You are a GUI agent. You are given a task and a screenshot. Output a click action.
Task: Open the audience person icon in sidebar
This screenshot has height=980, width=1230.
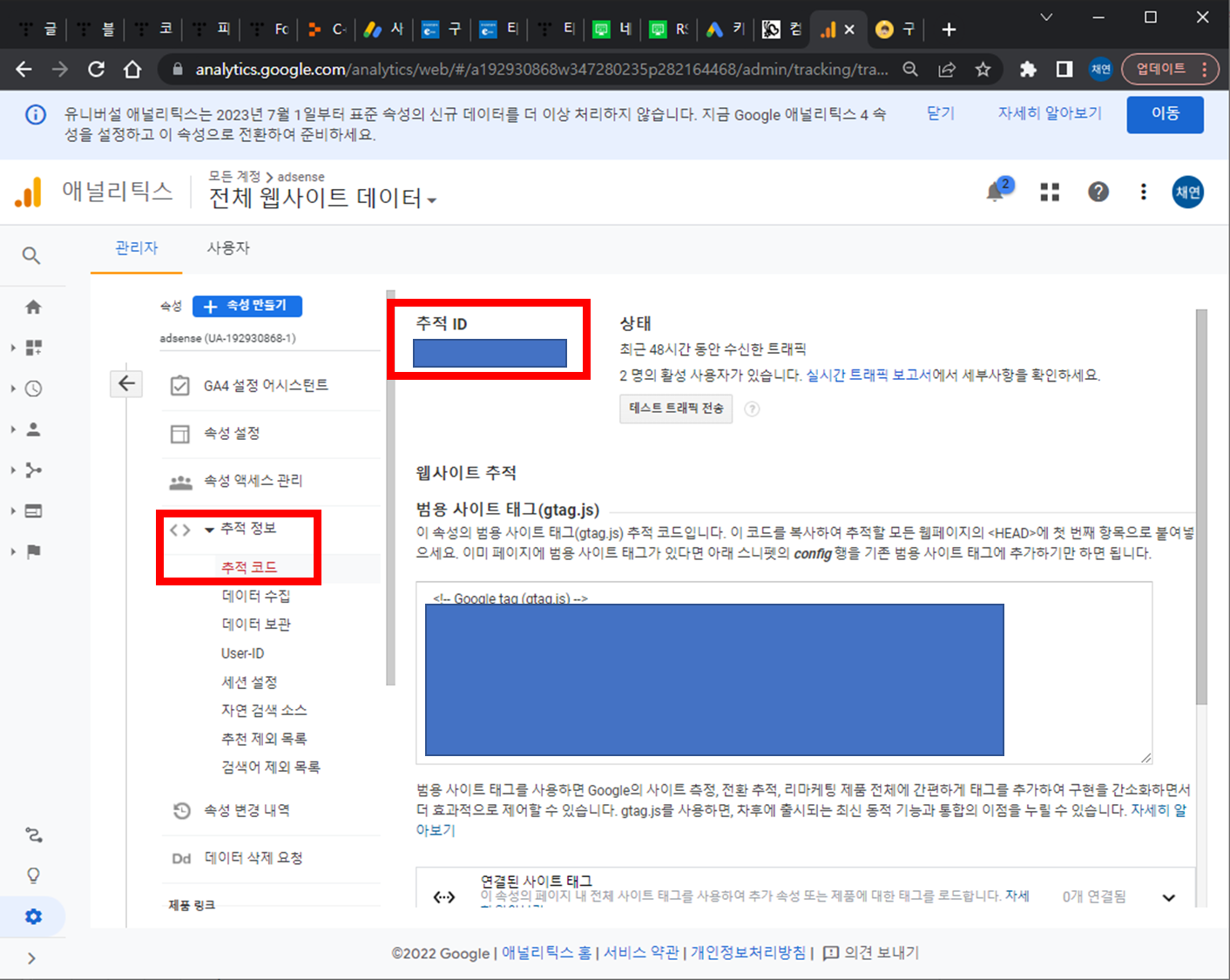(33, 429)
